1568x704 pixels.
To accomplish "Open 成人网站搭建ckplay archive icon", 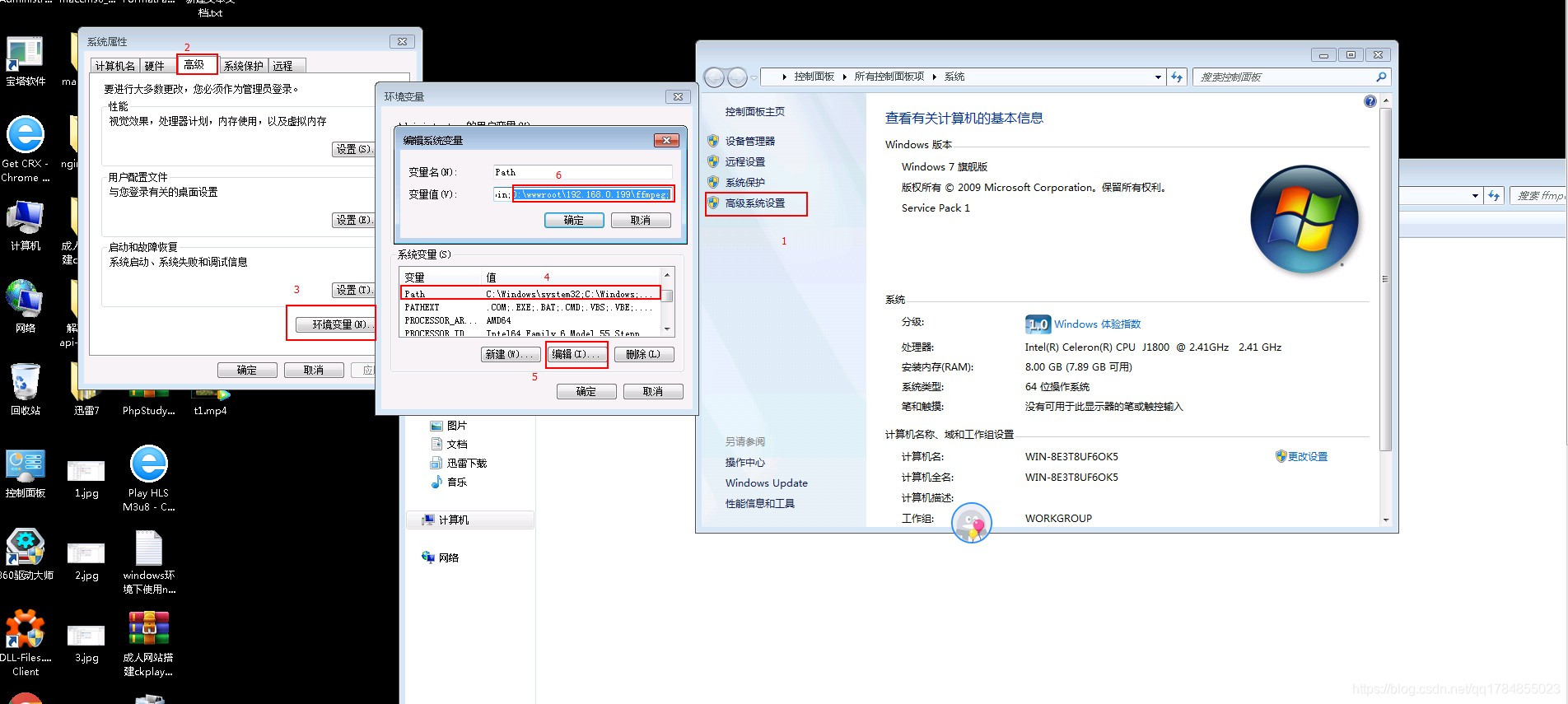I will pos(148,644).
